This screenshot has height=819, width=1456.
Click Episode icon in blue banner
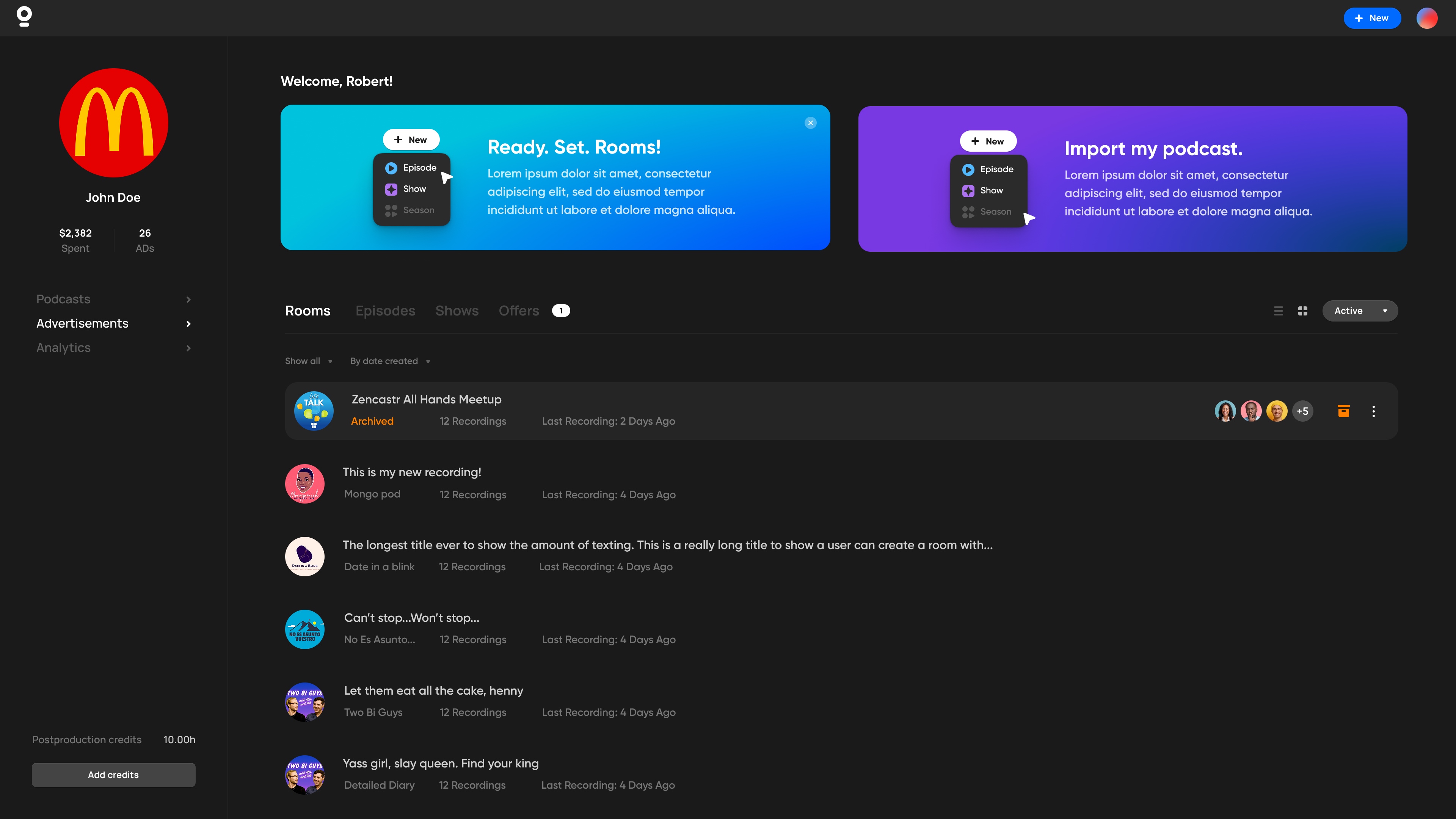point(391,168)
